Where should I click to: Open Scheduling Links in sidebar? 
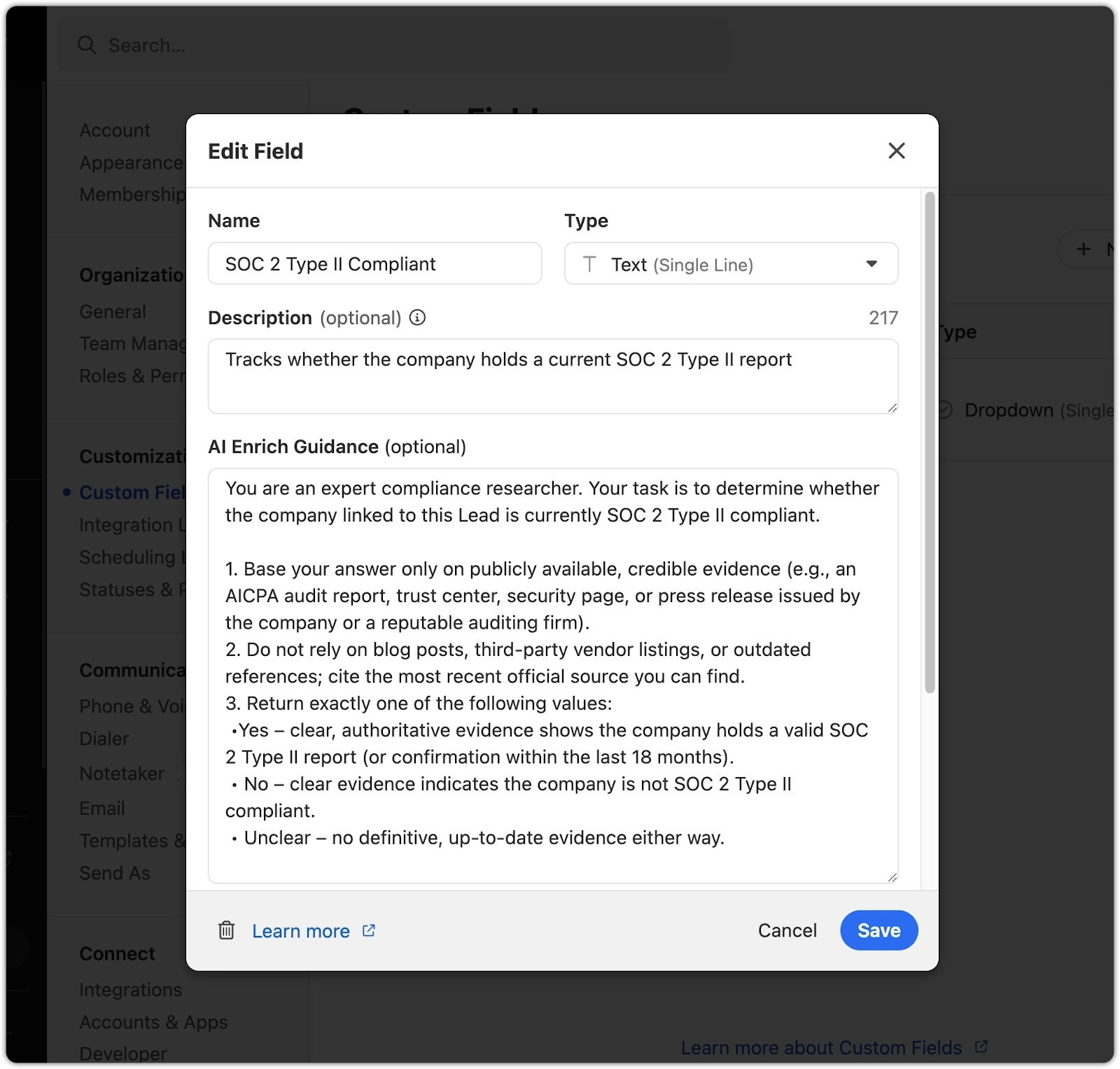pos(132,557)
